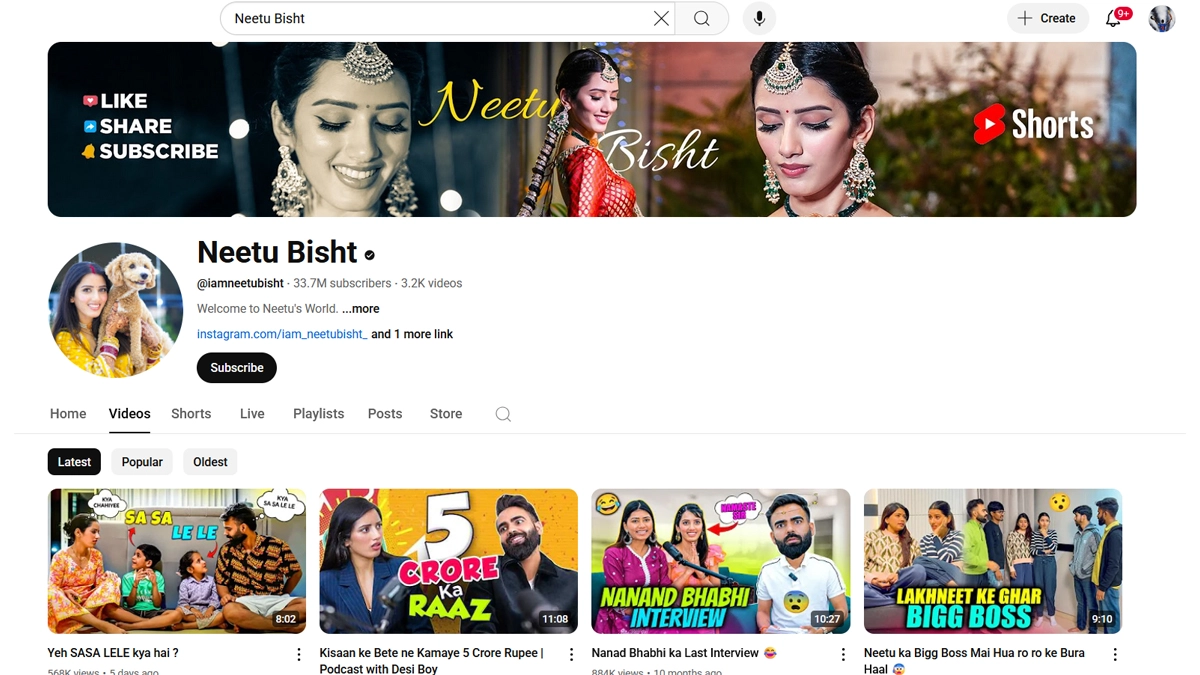Open options for Yeh SASA LELE video

point(299,654)
